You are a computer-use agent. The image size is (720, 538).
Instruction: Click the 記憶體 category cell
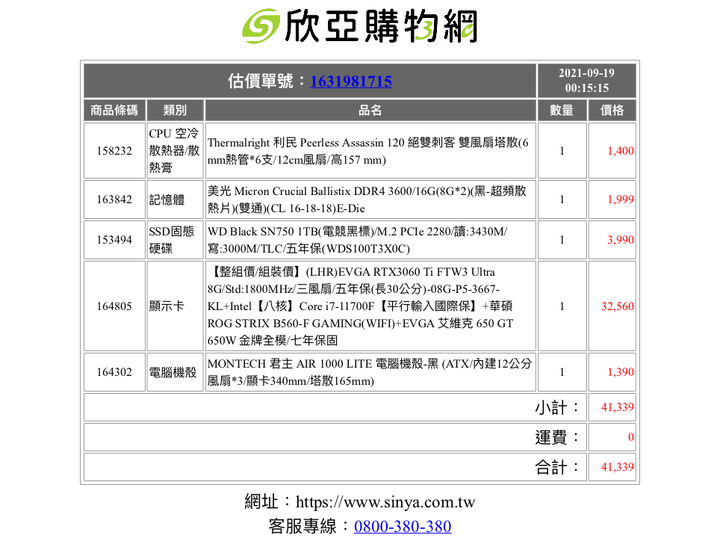coord(175,199)
